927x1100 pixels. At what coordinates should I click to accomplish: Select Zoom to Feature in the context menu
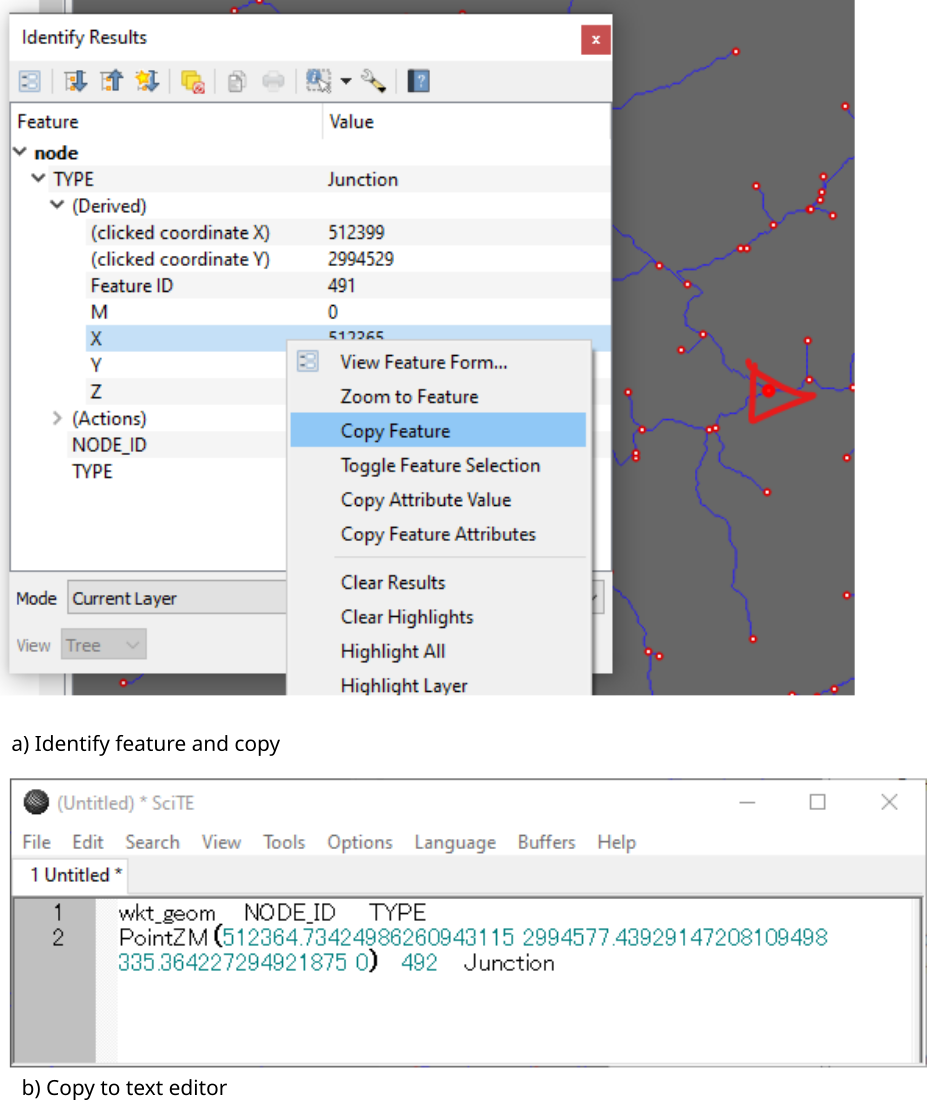(409, 397)
